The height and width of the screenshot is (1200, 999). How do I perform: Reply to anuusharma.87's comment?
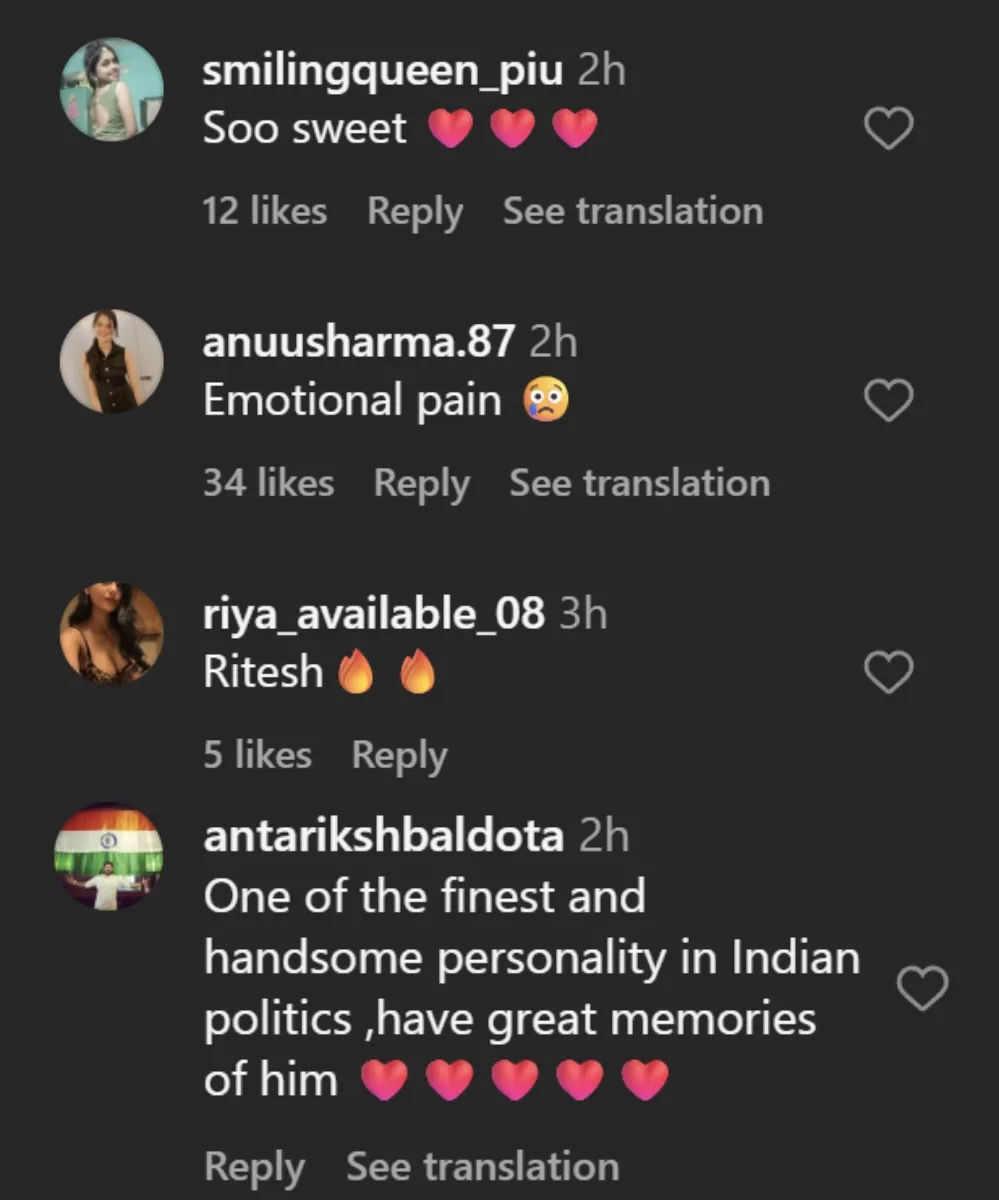[x=421, y=483]
